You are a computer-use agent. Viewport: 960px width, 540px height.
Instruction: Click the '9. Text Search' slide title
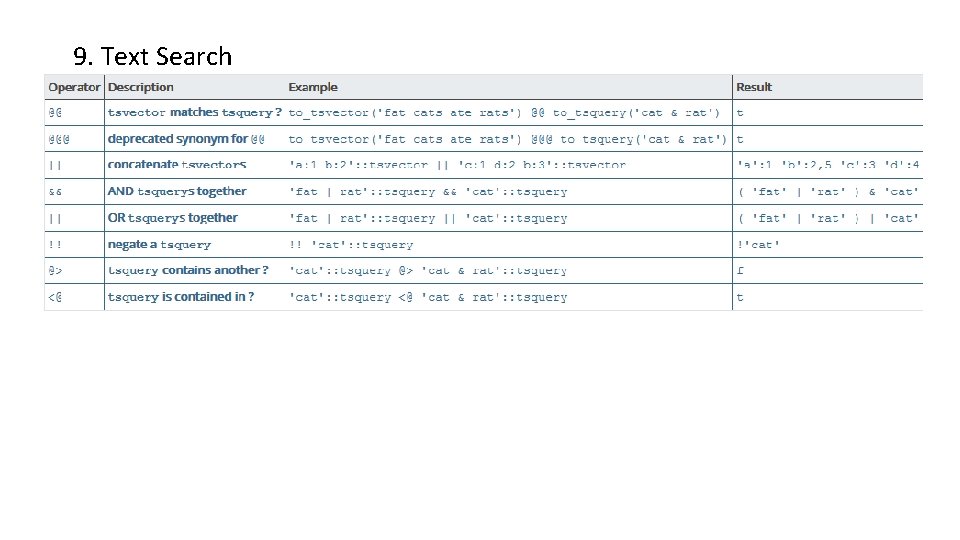click(x=152, y=56)
